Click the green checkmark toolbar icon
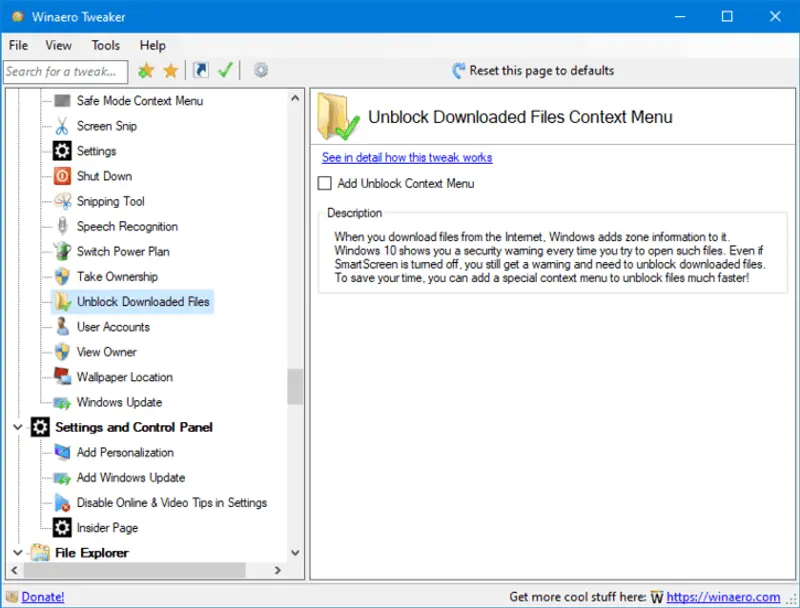Screen dimensions: 800x608 tap(225, 70)
